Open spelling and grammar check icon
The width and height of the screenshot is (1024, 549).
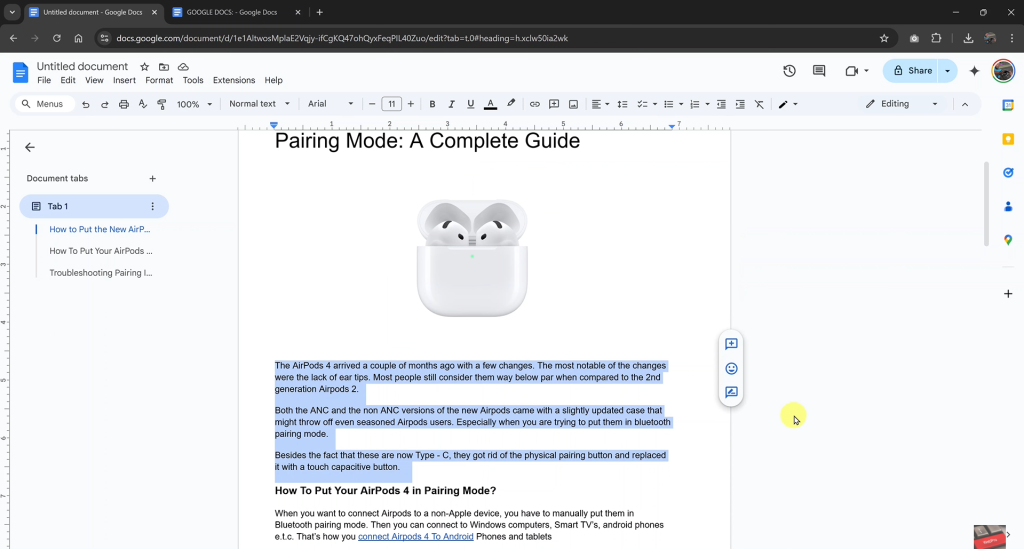coord(142,104)
